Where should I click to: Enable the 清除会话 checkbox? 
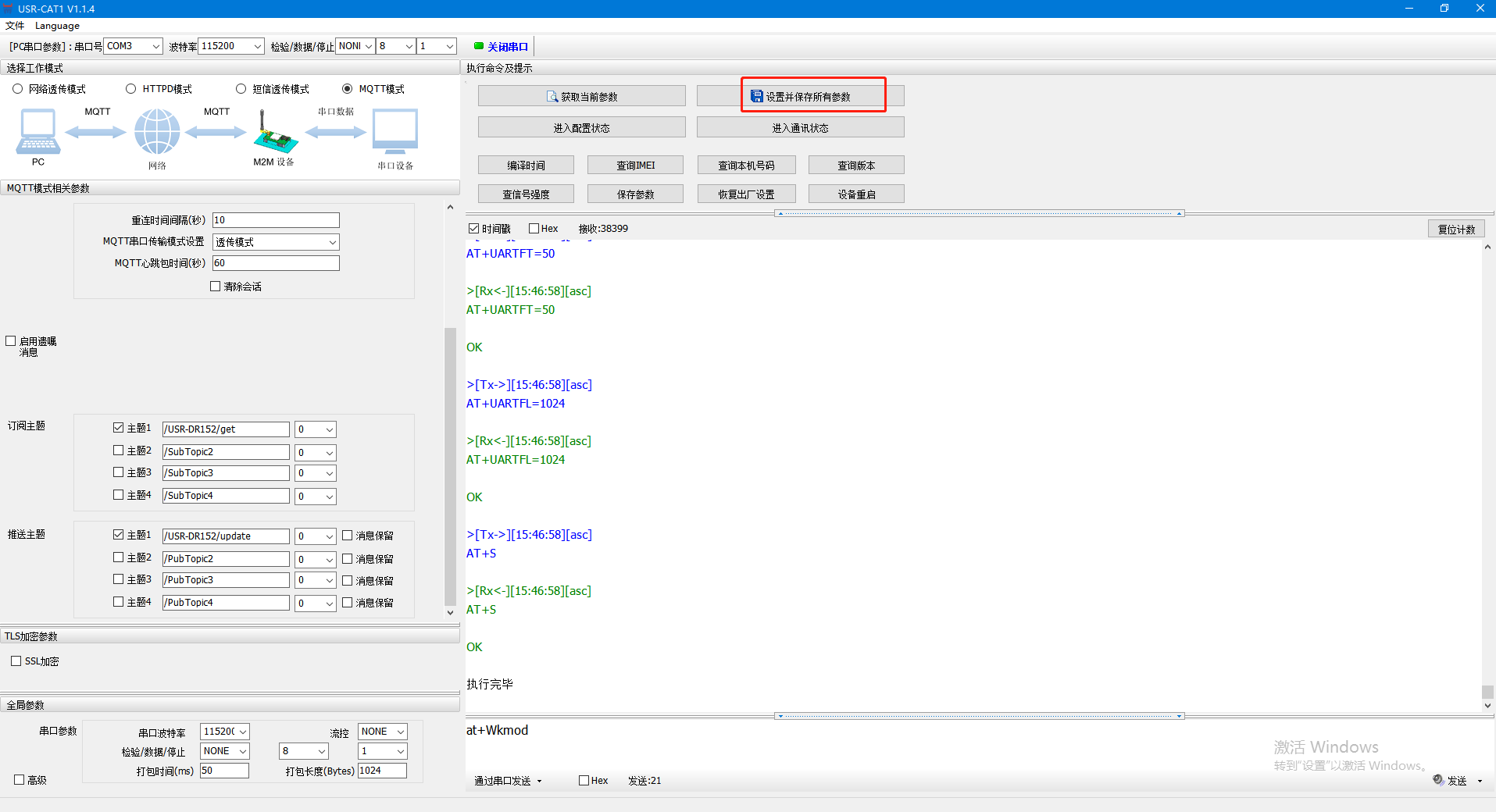(x=216, y=287)
